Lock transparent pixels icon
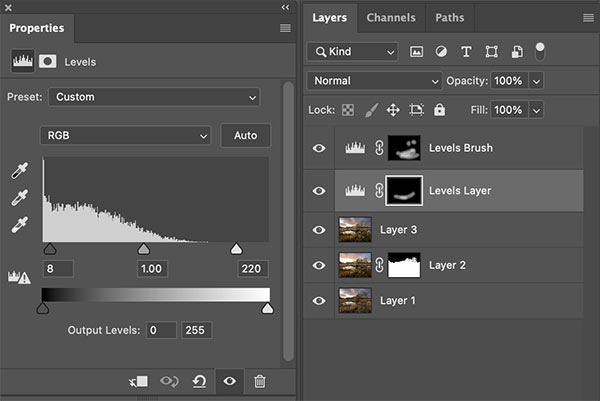The height and width of the screenshot is (401, 600). [x=347, y=109]
